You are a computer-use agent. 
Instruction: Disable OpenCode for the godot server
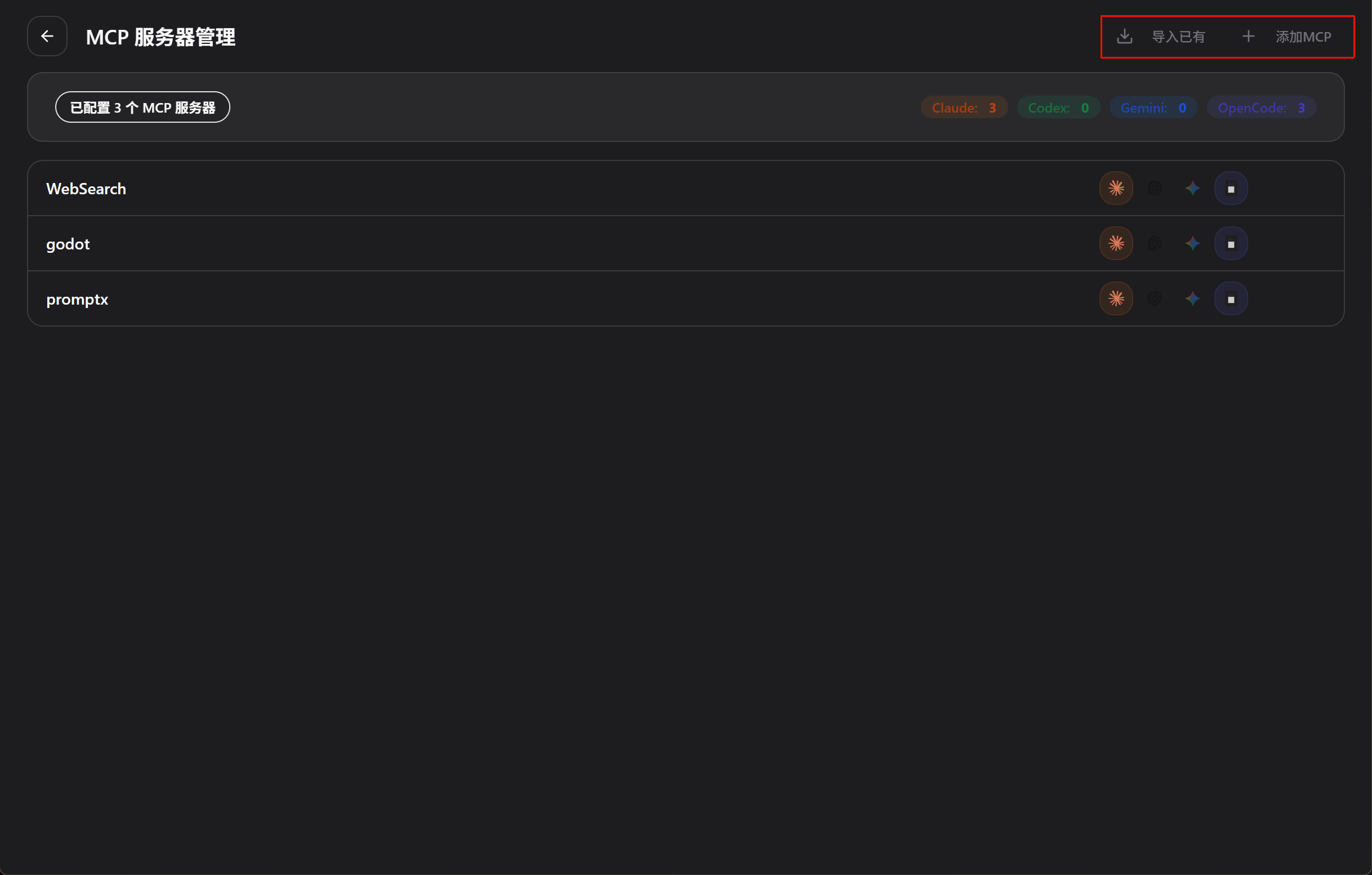click(x=1231, y=244)
